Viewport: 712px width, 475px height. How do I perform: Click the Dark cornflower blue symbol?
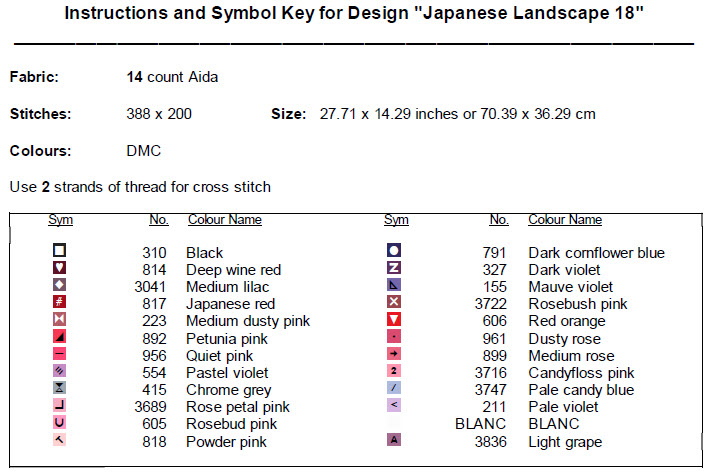pos(394,251)
